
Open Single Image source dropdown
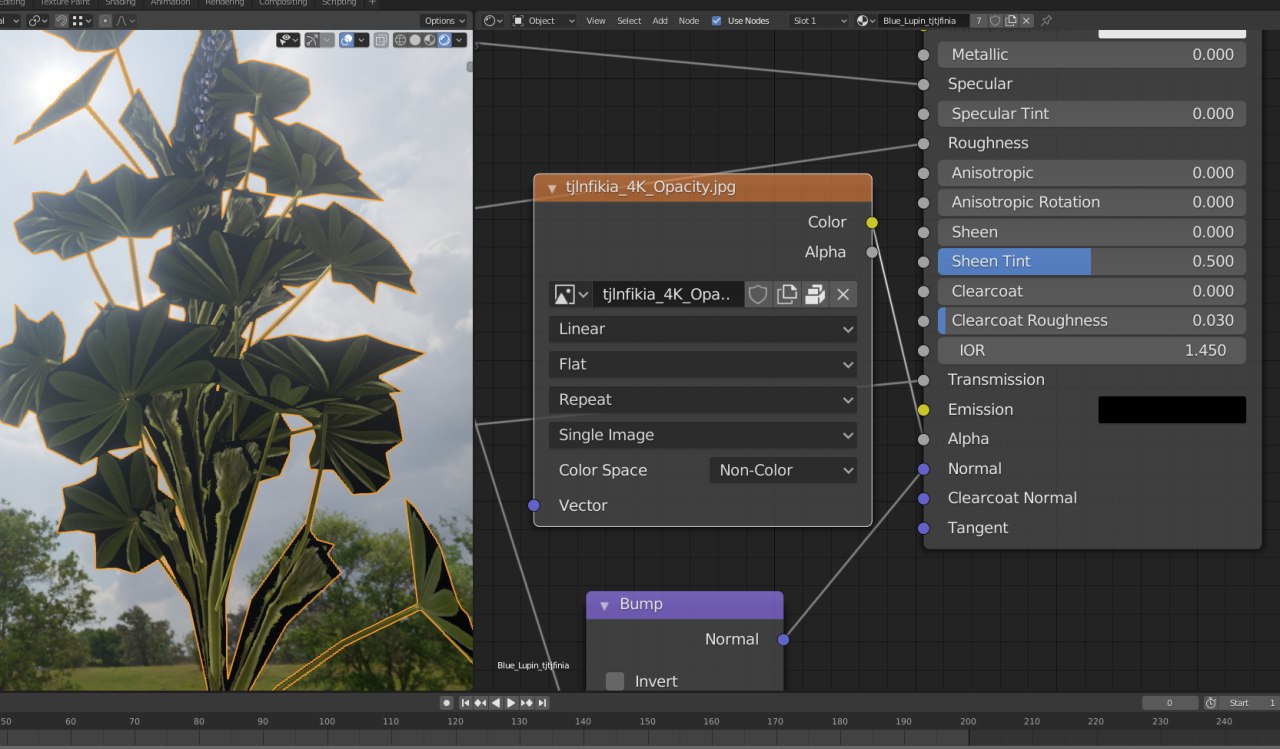click(x=703, y=435)
